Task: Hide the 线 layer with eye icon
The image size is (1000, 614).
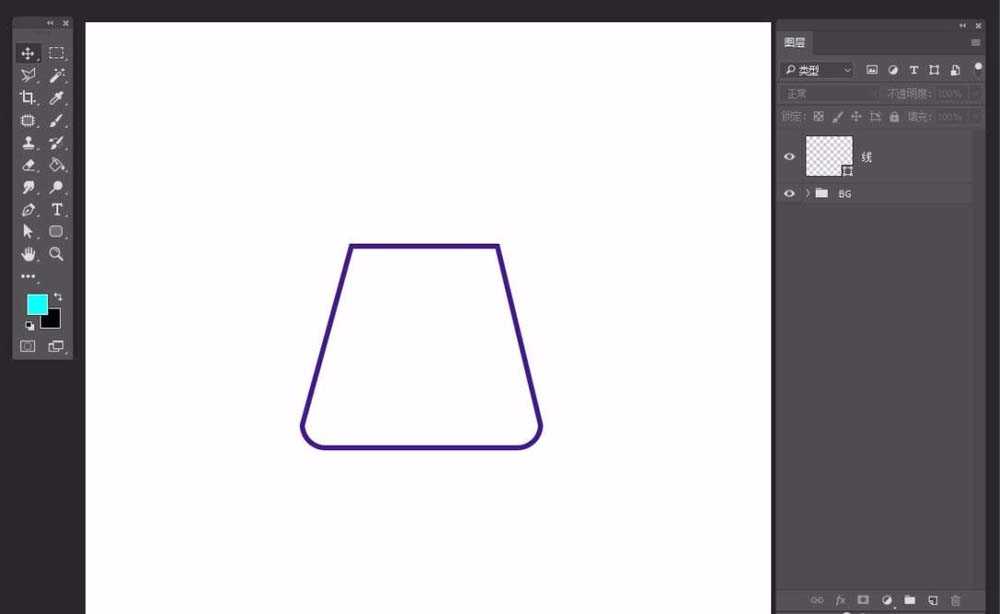Action: 790,157
